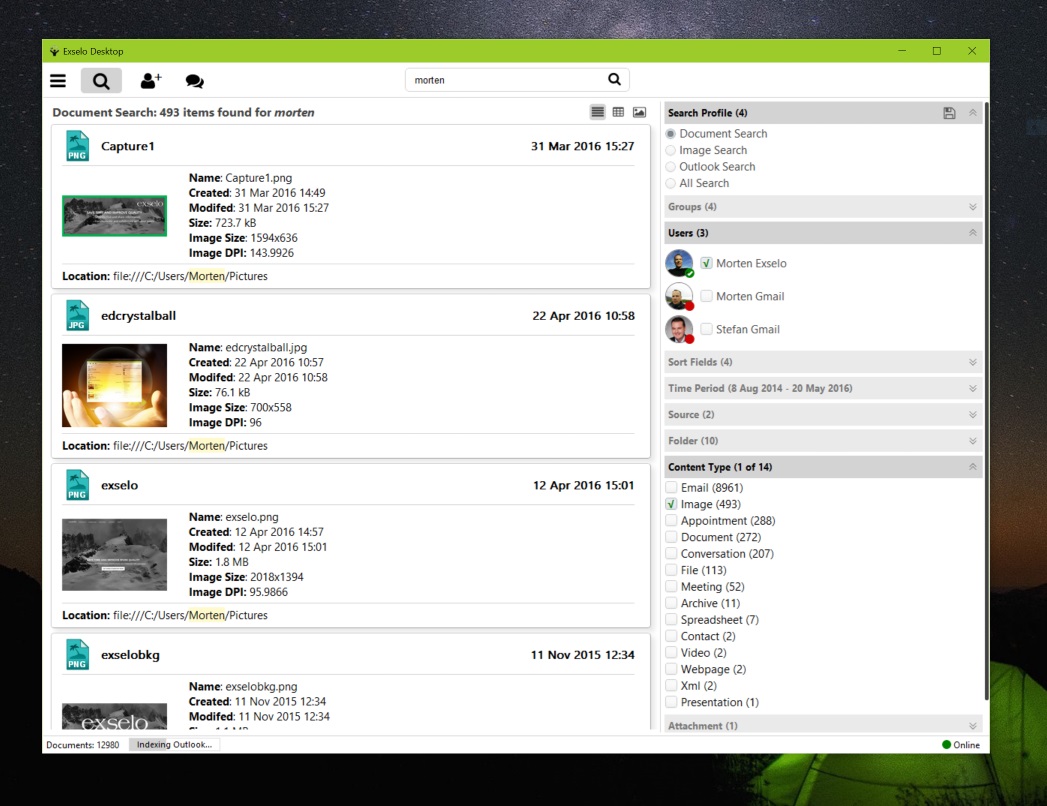The height and width of the screenshot is (806, 1047).
Task: Select Document Search radio button
Action: click(x=670, y=134)
